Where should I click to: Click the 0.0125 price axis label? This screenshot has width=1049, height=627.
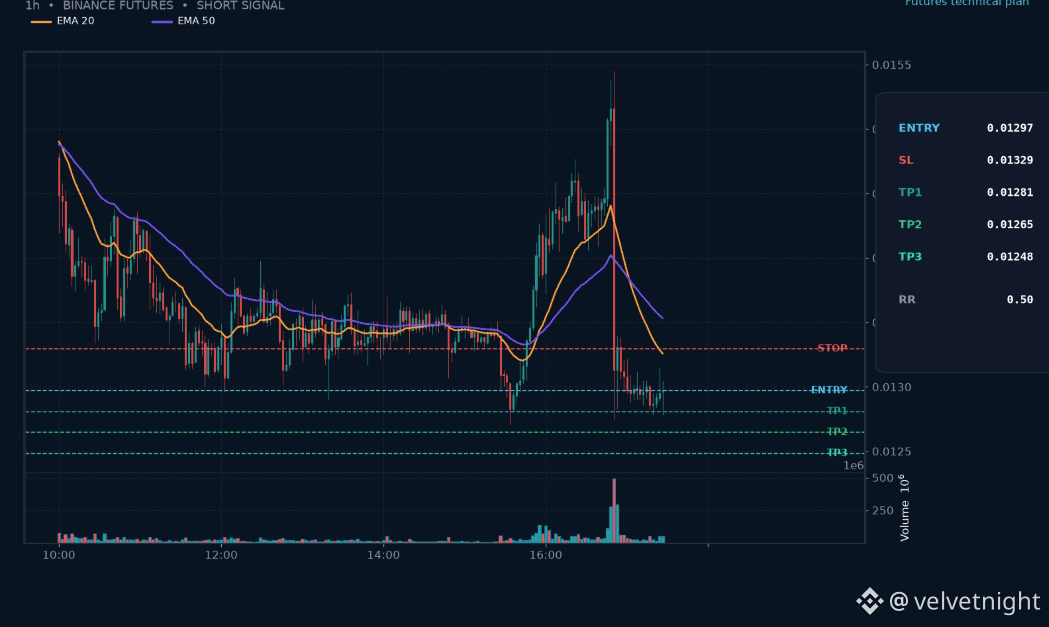[x=891, y=452]
